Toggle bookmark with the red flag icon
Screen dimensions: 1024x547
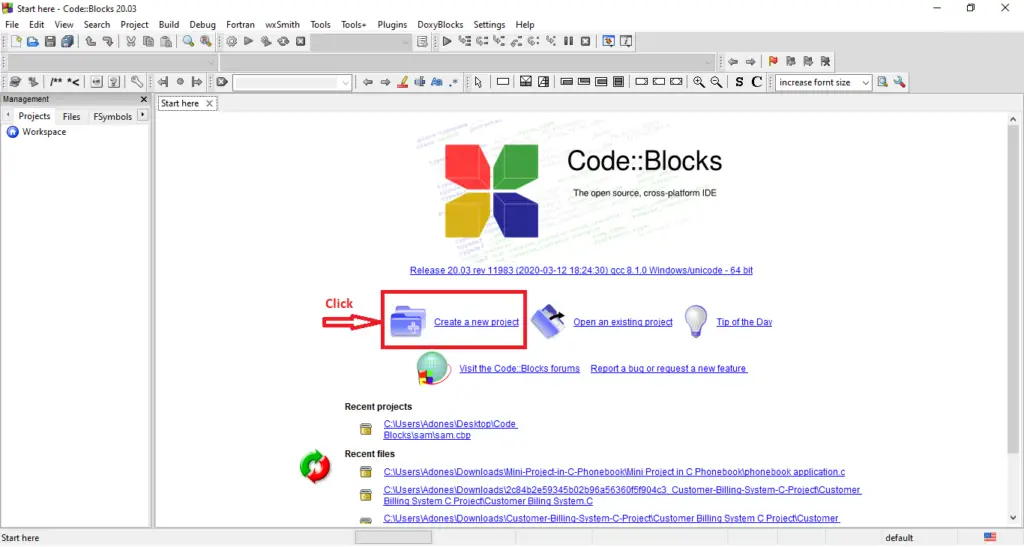point(773,61)
